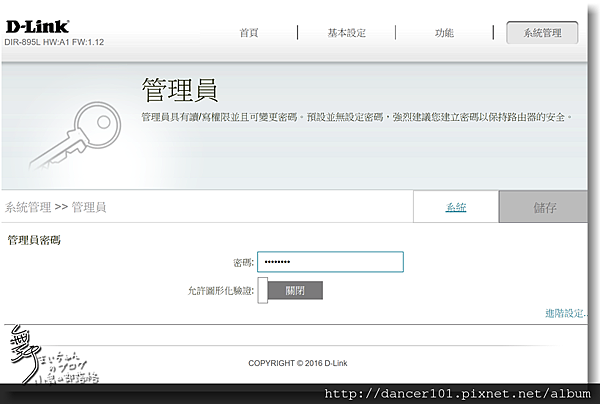Click the 儲存 save button
The width and height of the screenshot is (600, 404).
point(543,207)
